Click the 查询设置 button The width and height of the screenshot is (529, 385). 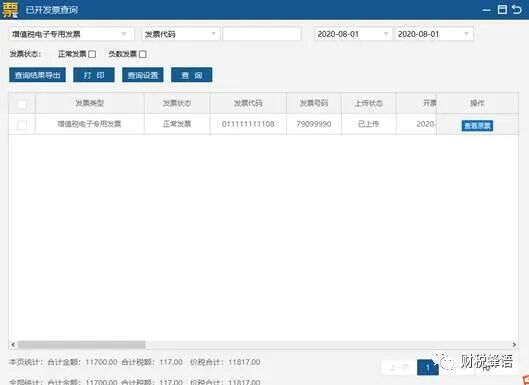(x=143, y=75)
